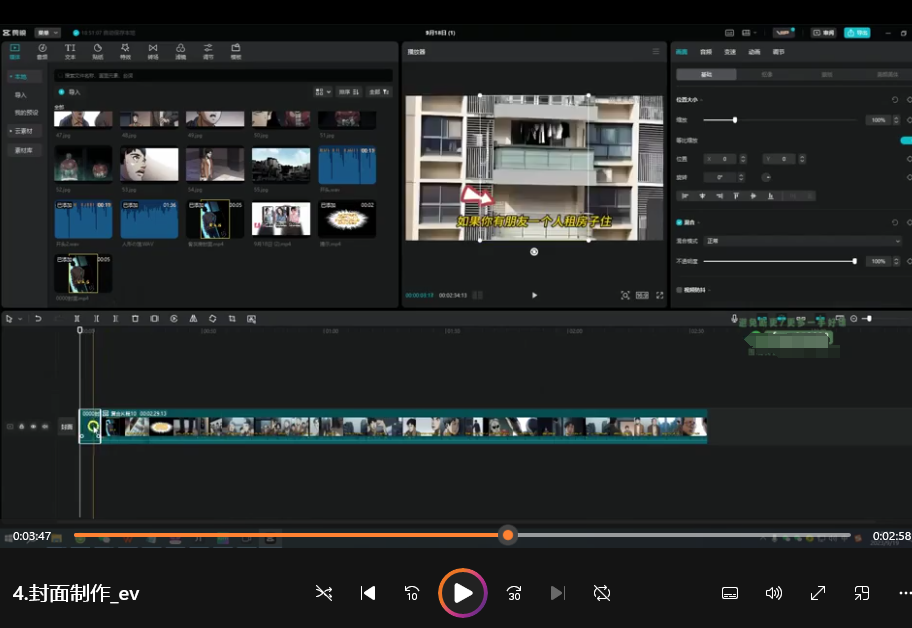Open the media type filter dropdown
Image resolution: width=912 pixels, height=628 pixels.
pyautogui.click(x=379, y=92)
